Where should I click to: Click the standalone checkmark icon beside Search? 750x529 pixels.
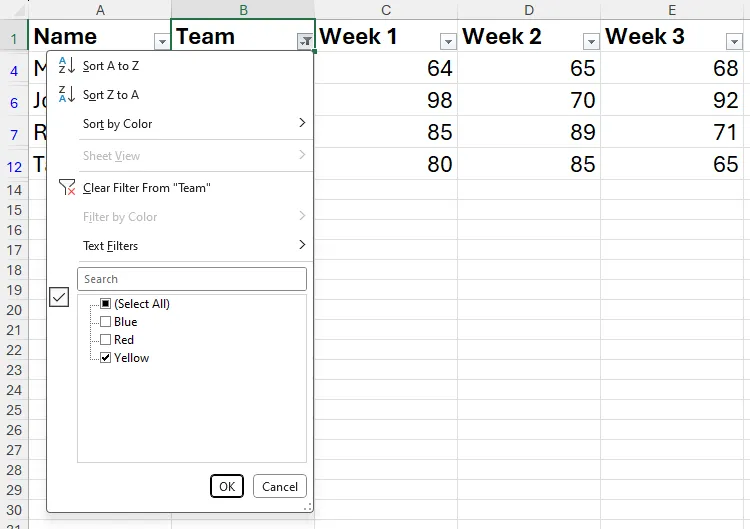point(59,297)
